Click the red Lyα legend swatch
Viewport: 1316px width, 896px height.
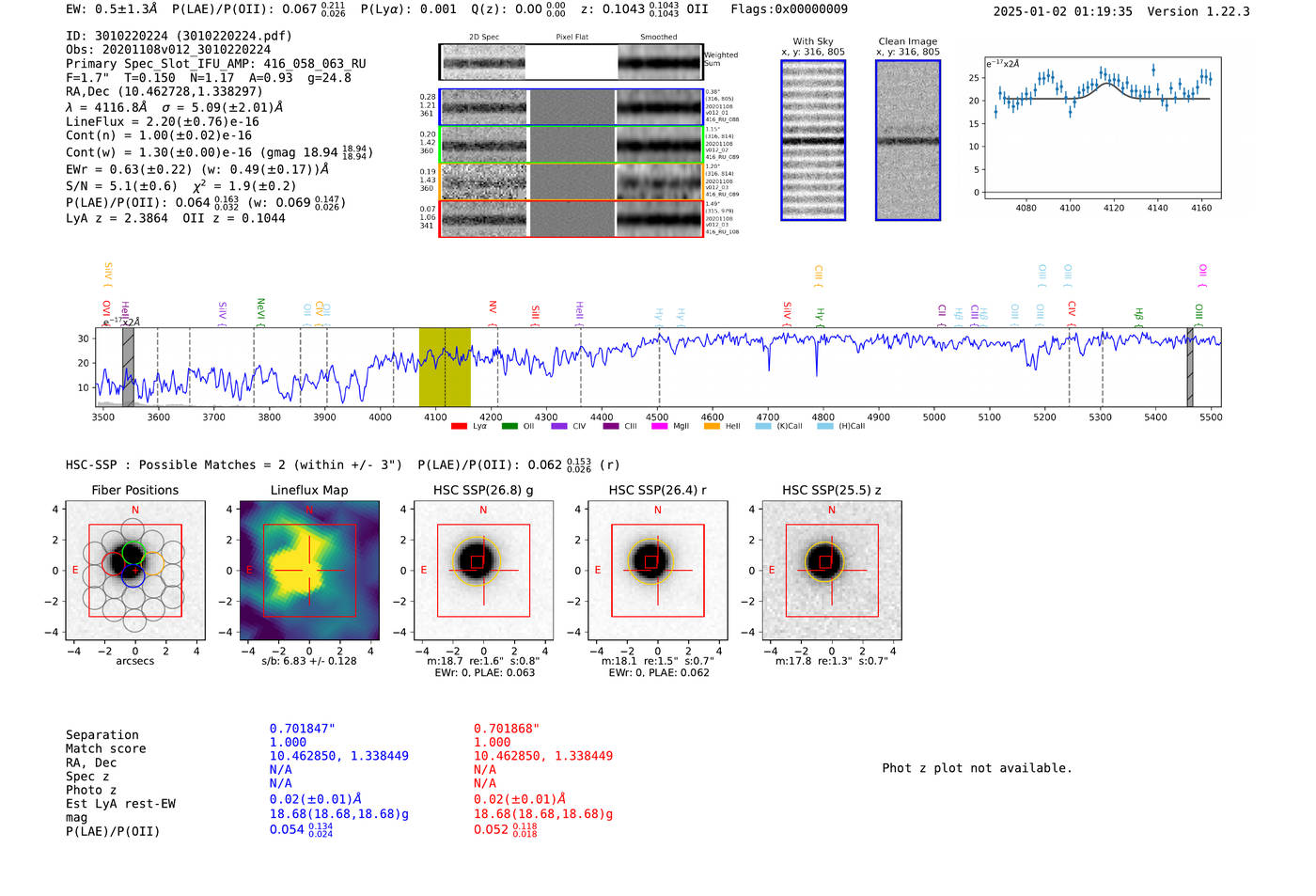(x=459, y=426)
